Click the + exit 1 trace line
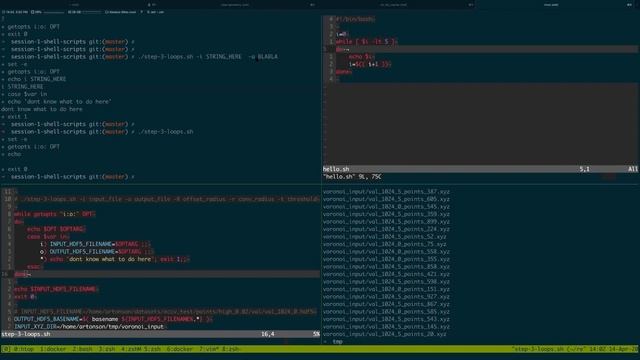 pyautogui.click(x=14, y=117)
